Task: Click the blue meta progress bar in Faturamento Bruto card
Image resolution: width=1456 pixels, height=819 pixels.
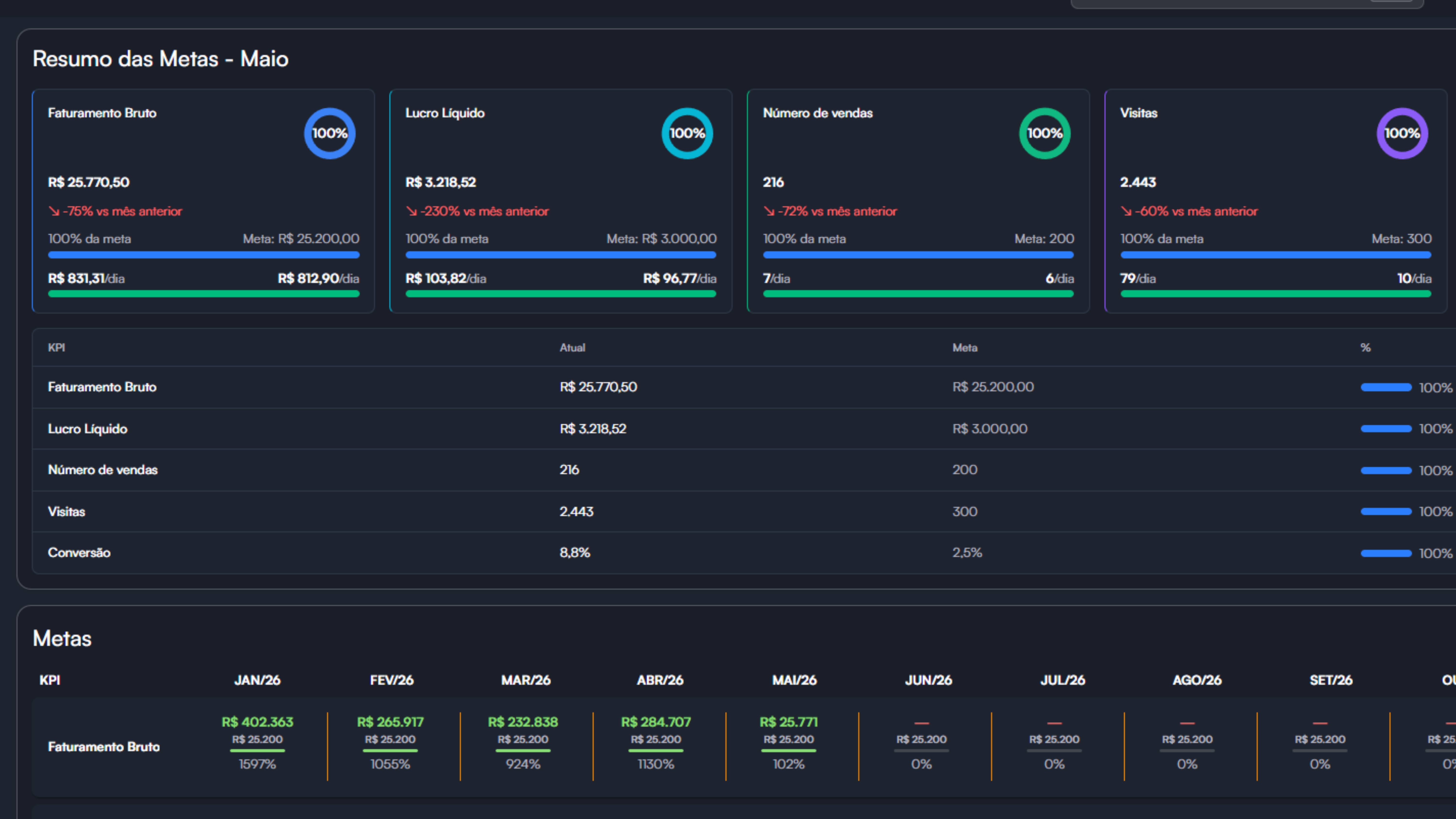Action: [204, 255]
